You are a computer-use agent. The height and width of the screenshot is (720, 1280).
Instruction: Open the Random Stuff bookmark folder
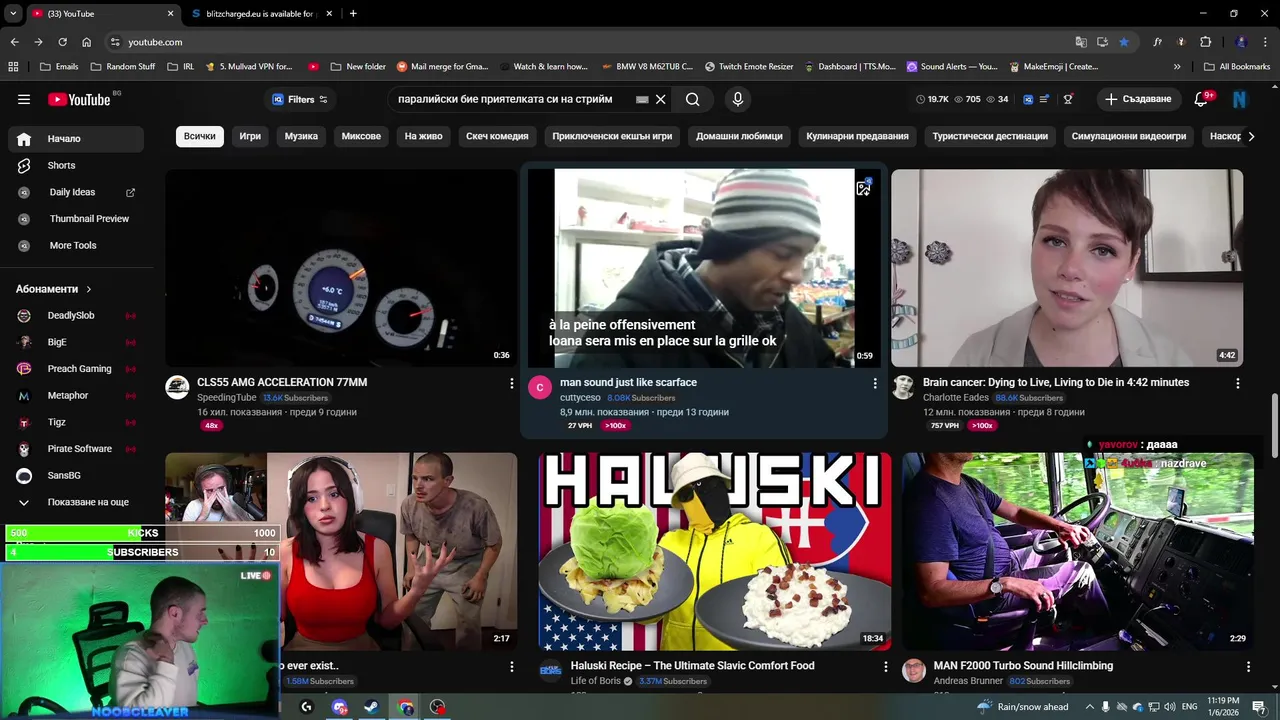pos(122,67)
